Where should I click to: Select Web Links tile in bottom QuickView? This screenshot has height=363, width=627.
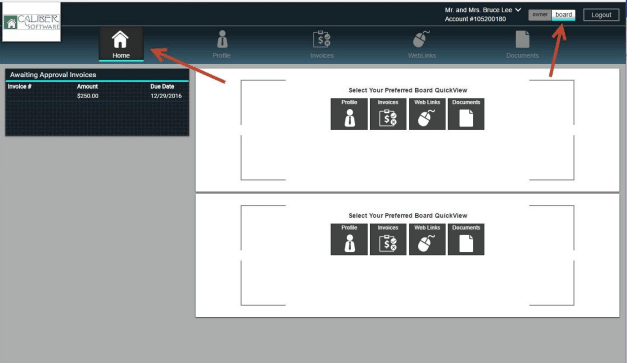pos(427,239)
